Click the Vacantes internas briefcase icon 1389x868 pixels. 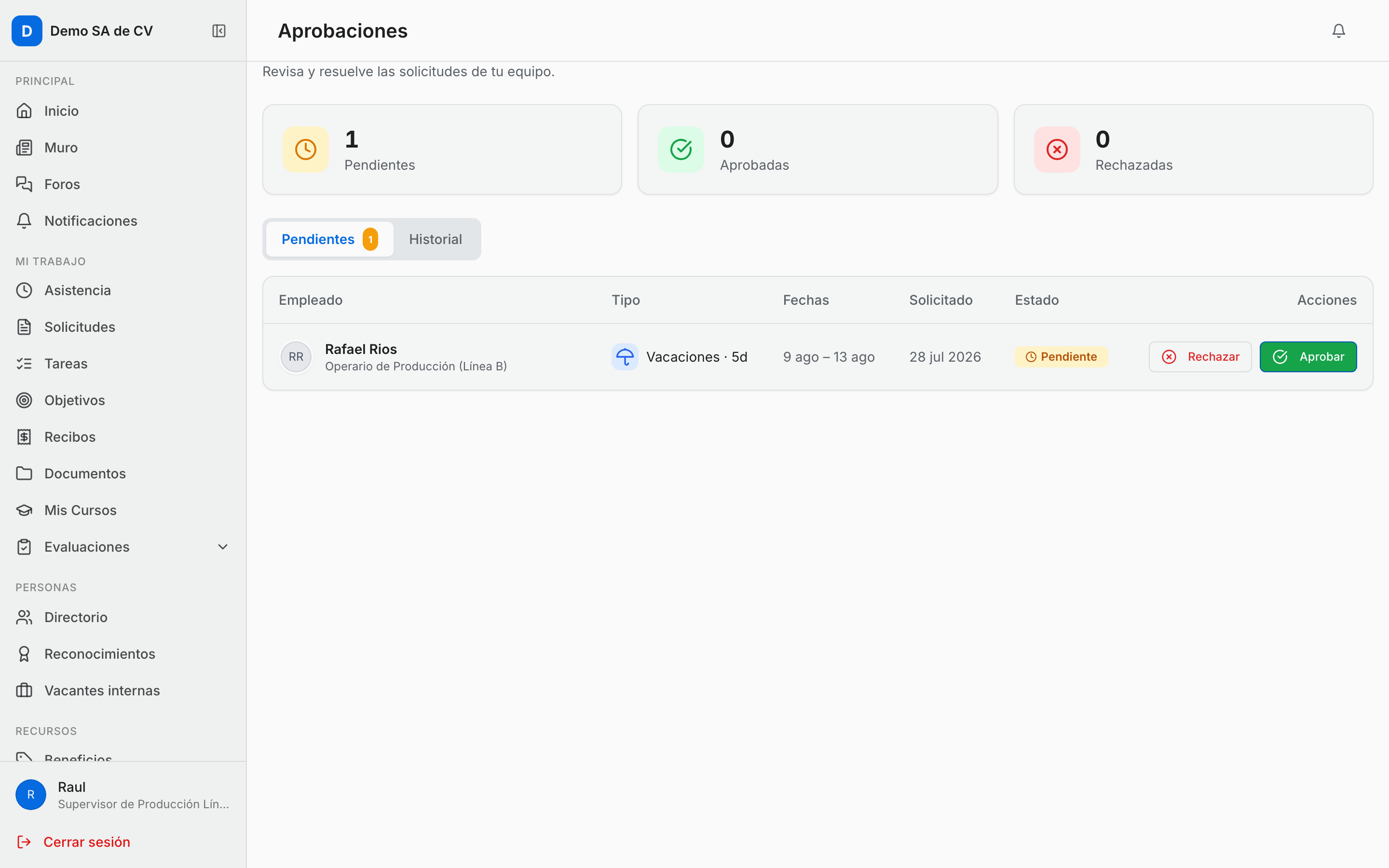(x=24, y=691)
